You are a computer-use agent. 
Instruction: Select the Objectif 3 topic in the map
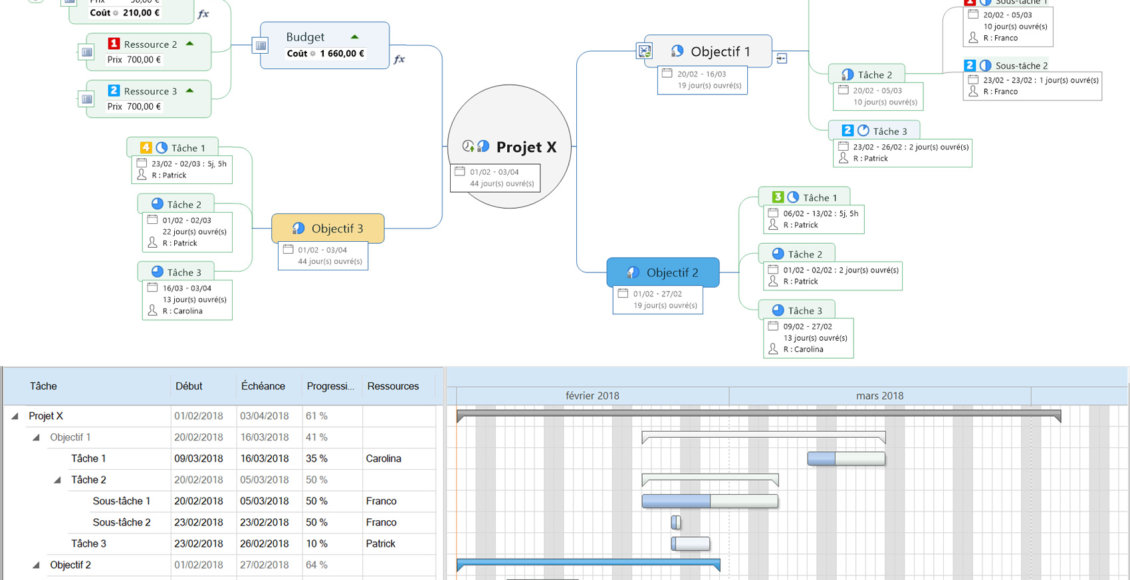(x=327, y=228)
